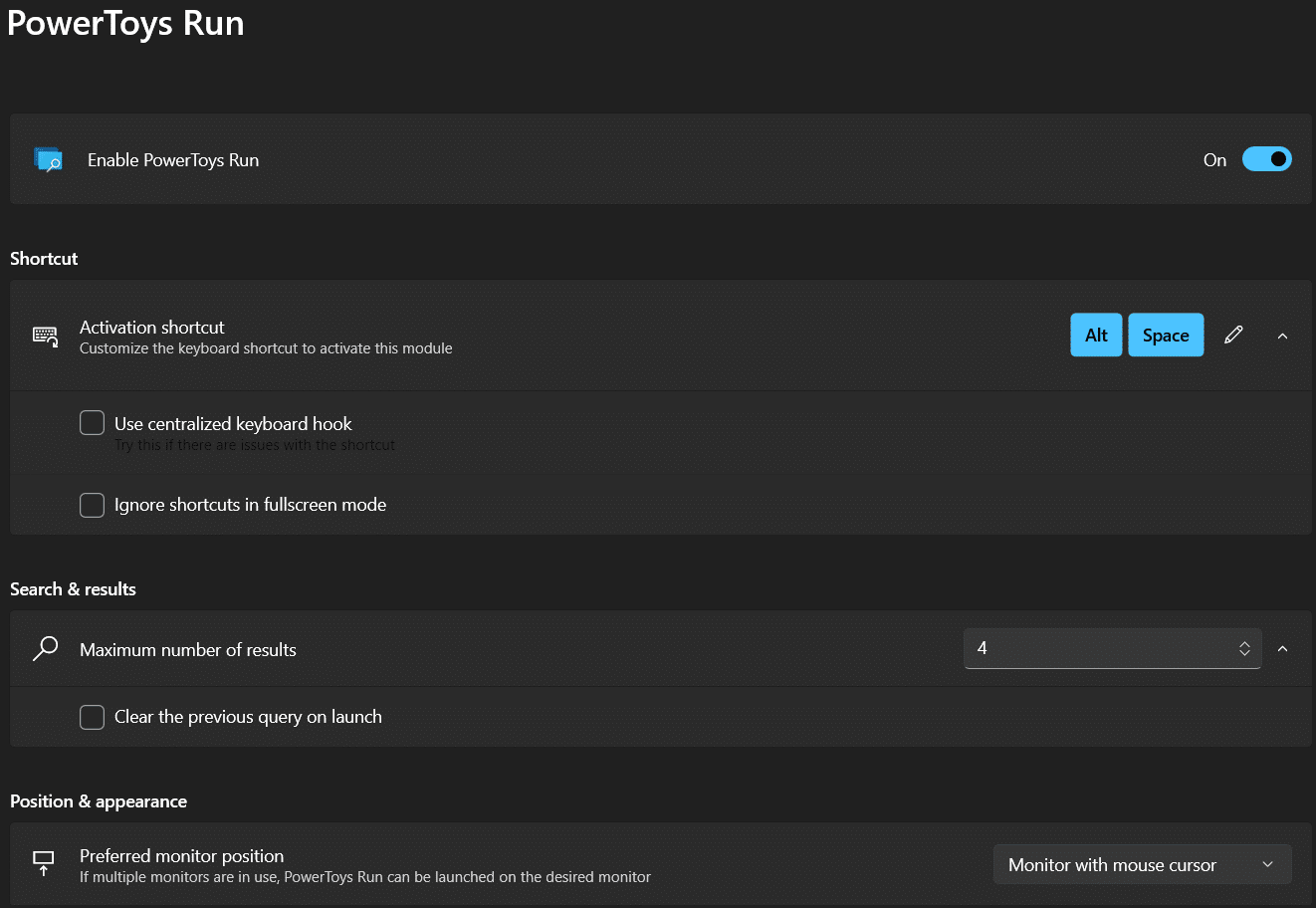Check Use centralized keyboard hook
1316x908 pixels.
click(93, 423)
